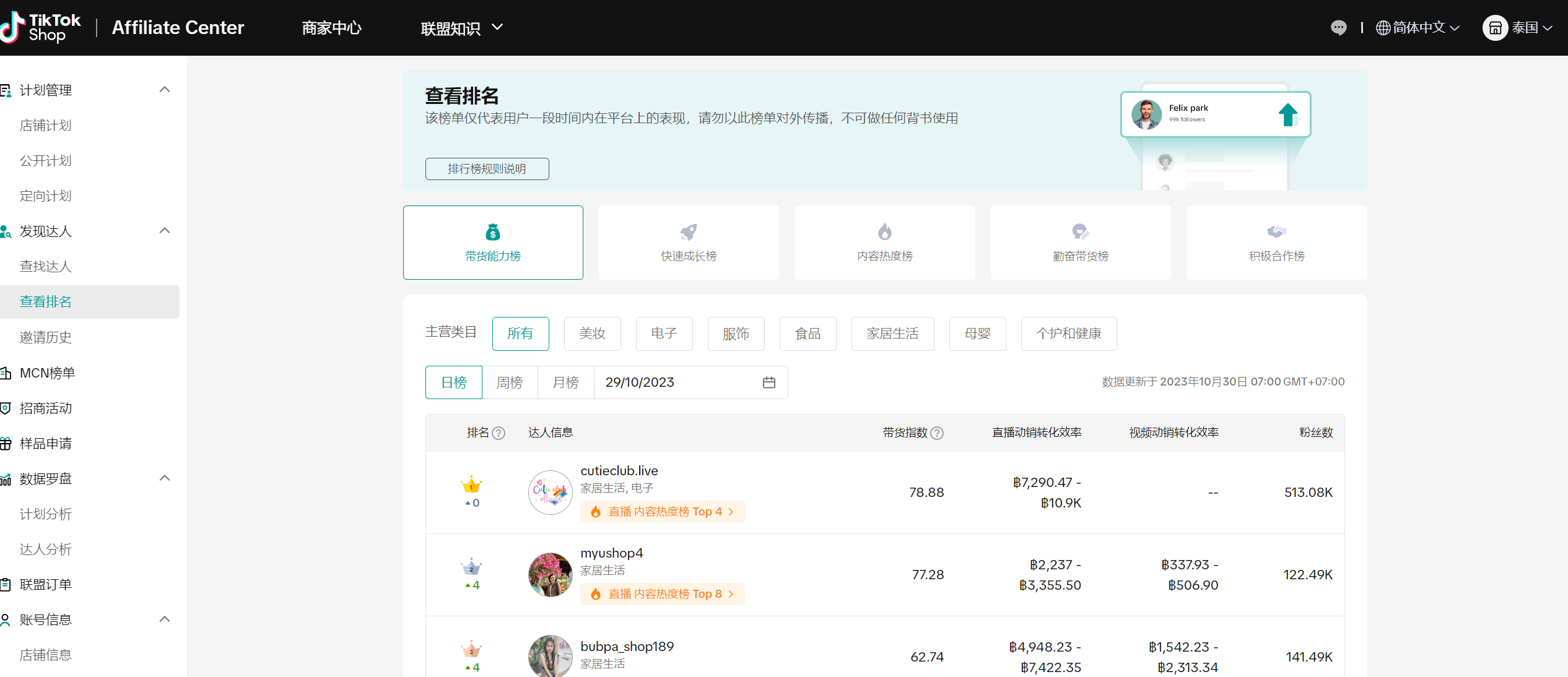Open the 简体中文 language dropdown
The width and height of the screenshot is (1568, 677).
pyautogui.click(x=1418, y=28)
